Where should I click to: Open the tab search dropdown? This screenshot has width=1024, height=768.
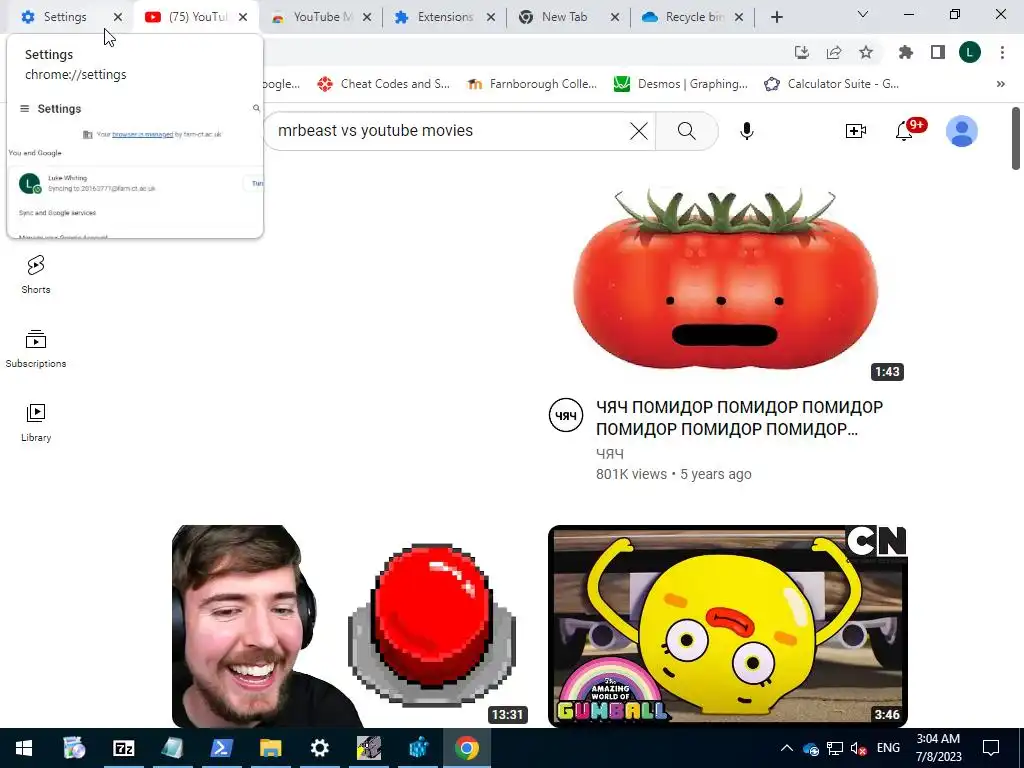point(863,14)
